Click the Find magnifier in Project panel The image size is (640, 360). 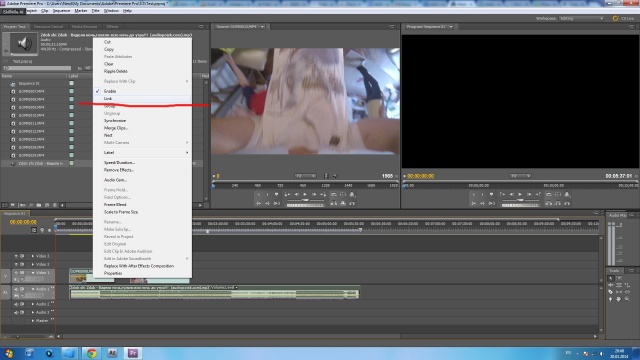pyautogui.click(x=31, y=205)
